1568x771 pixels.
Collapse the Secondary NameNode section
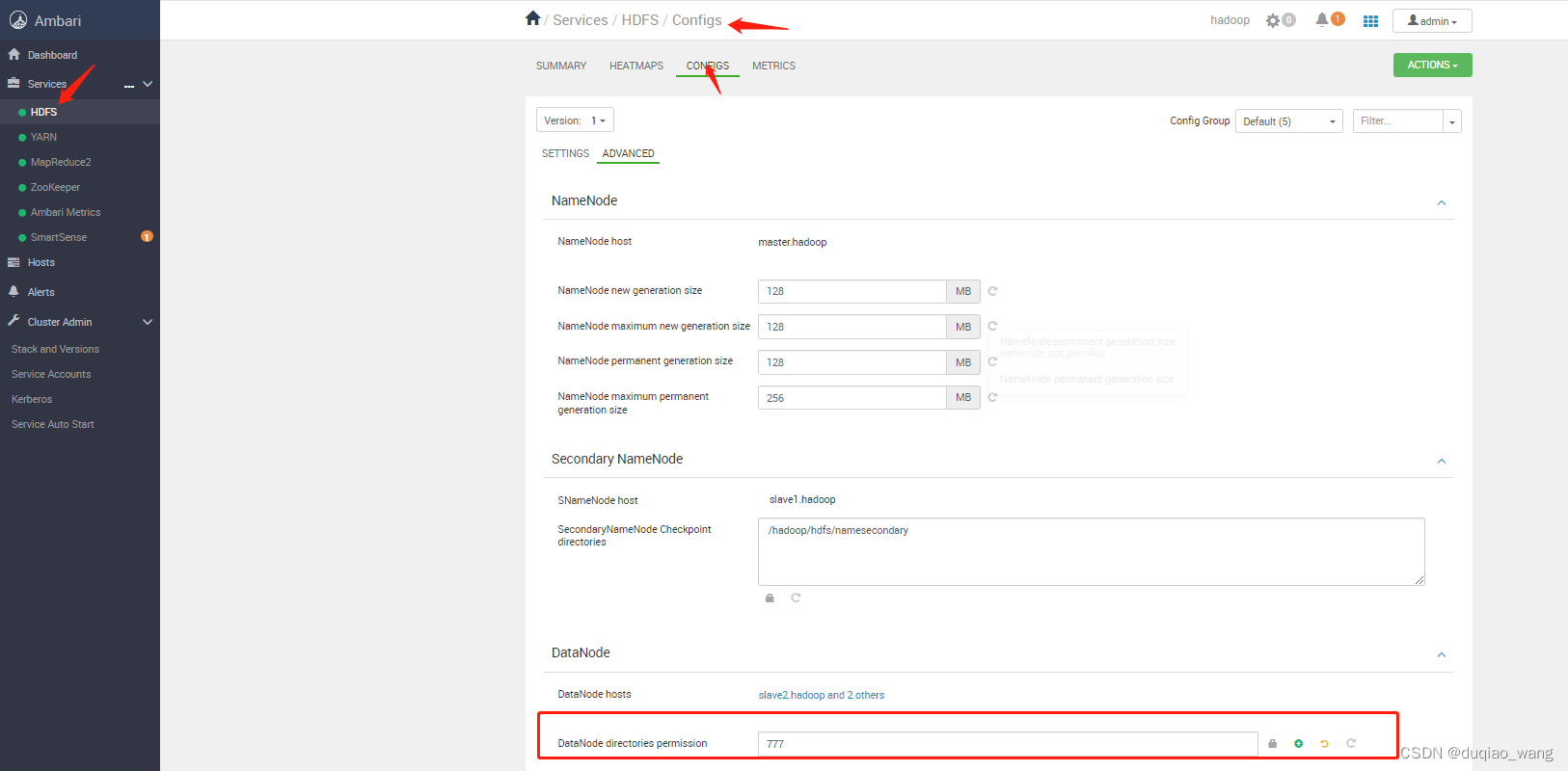(x=1442, y=461)
